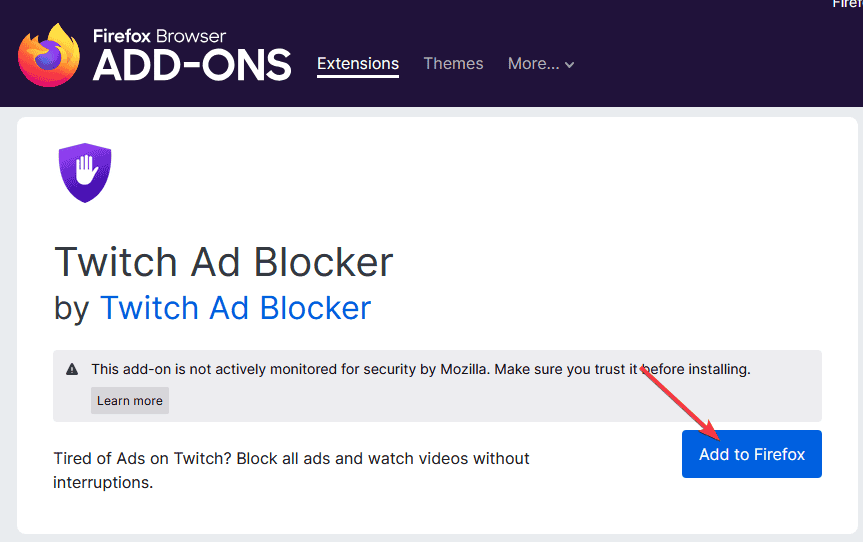
Task: Click the purple shield hand extension icon
Action: click(85, 173)
